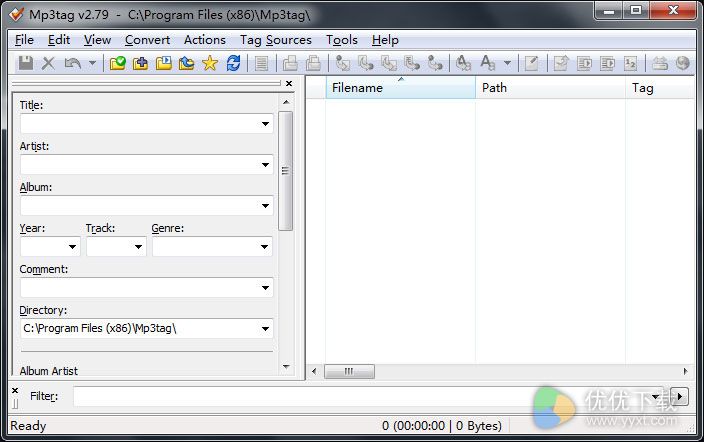704x442 pixels.
Task: Click the second of two adjacent playlist-like icons
Action: pyautogui.click(x=607, y=63)
